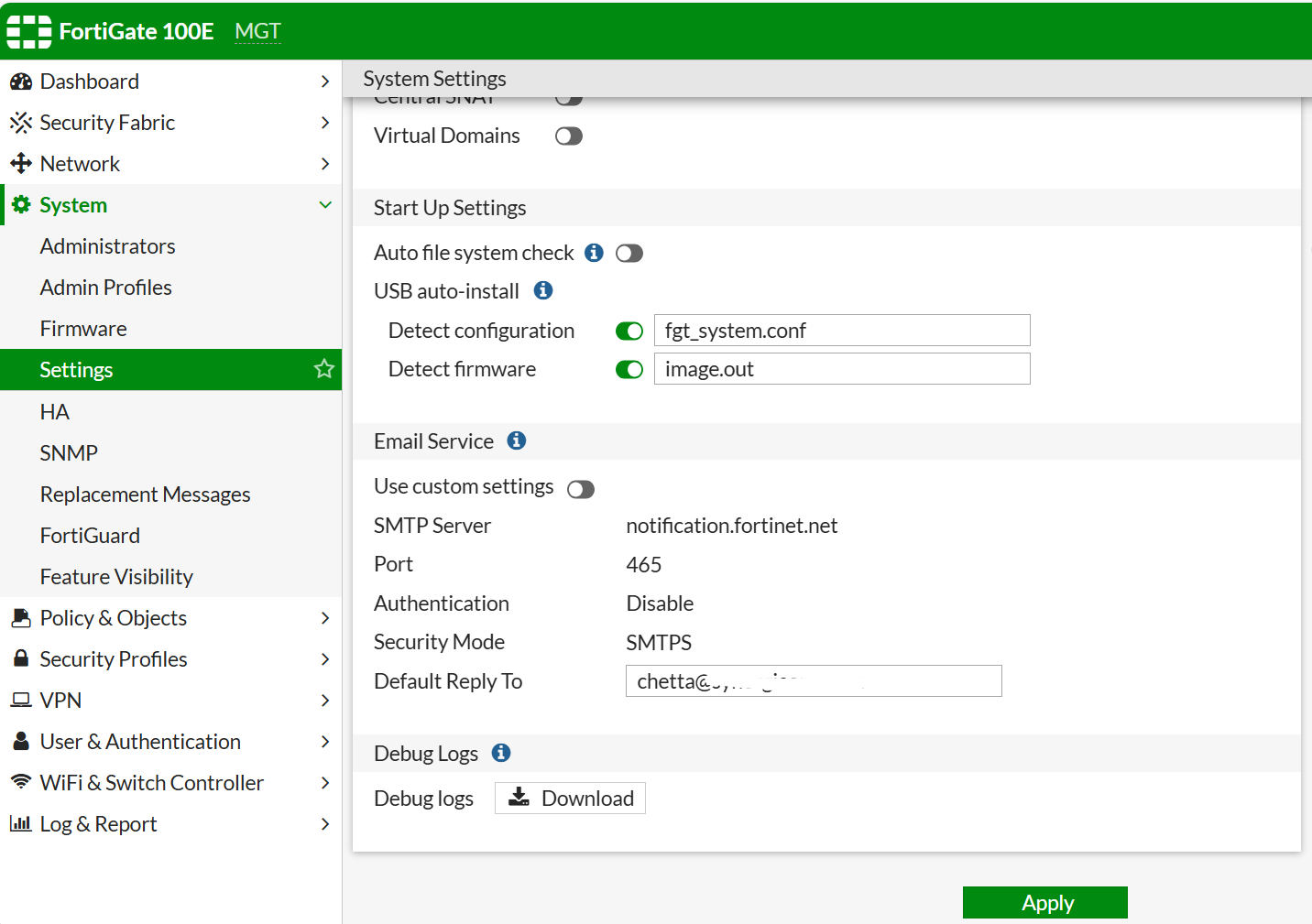Collapse the System menu chevron
The width and height of the screenshot is (1312, 924).
325,205
